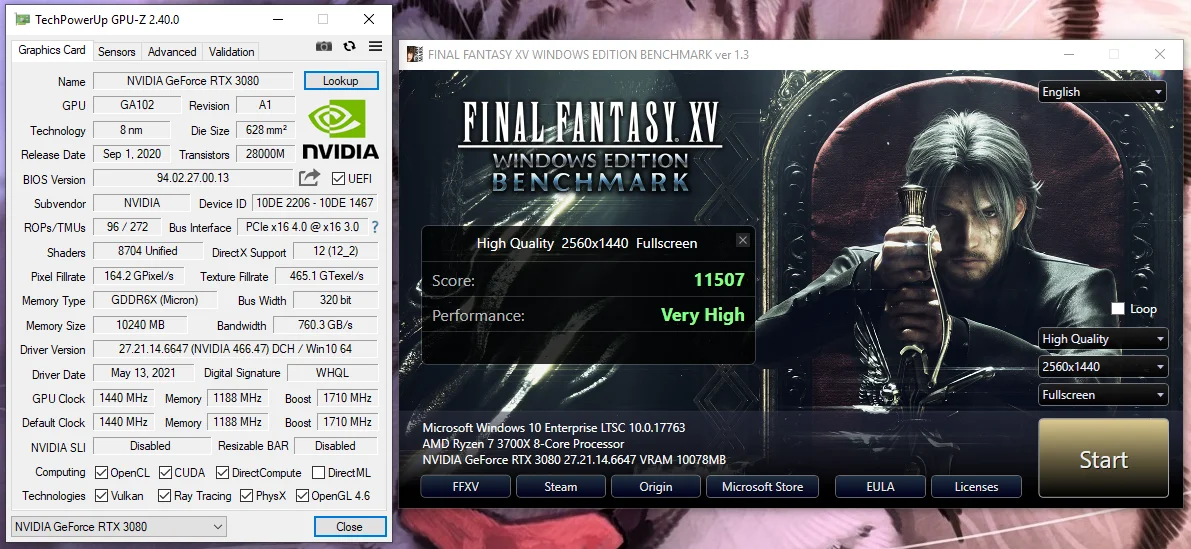Open the EULA button
Screen dimensions: 1191x549
coord(880,487)
